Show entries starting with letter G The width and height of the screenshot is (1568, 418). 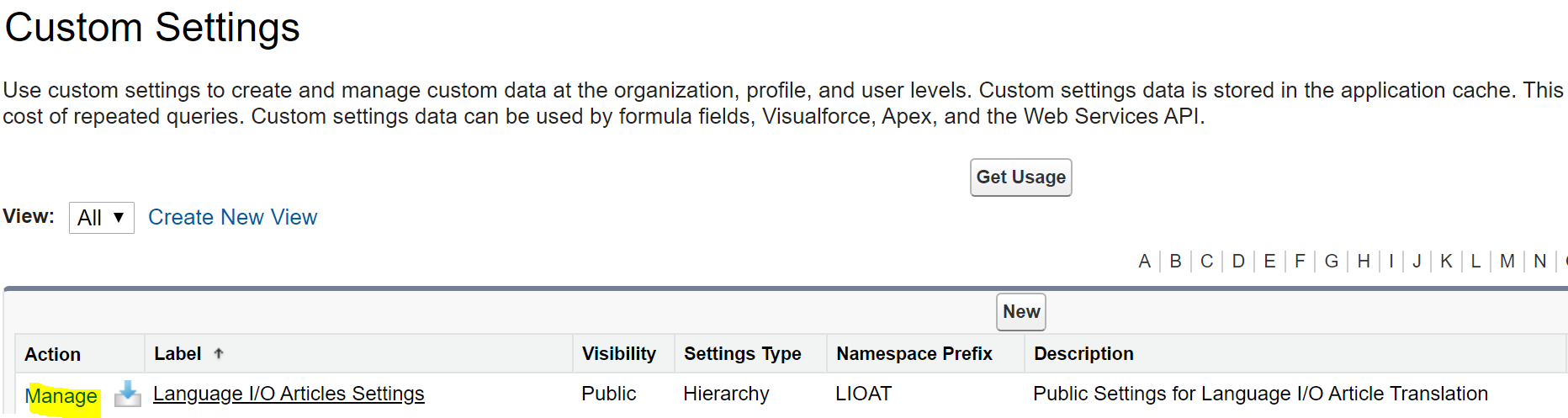1331,262
